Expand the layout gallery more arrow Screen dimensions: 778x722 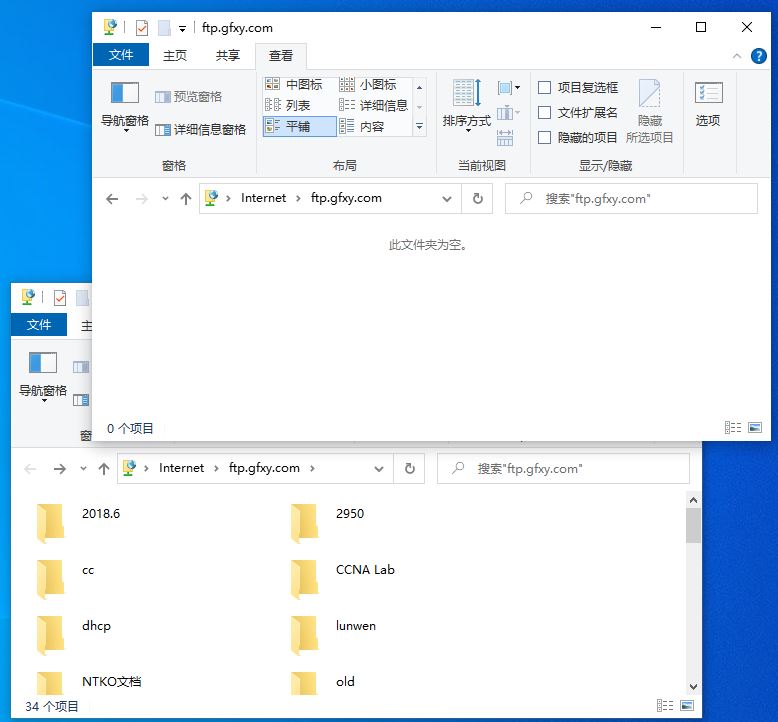420,127
